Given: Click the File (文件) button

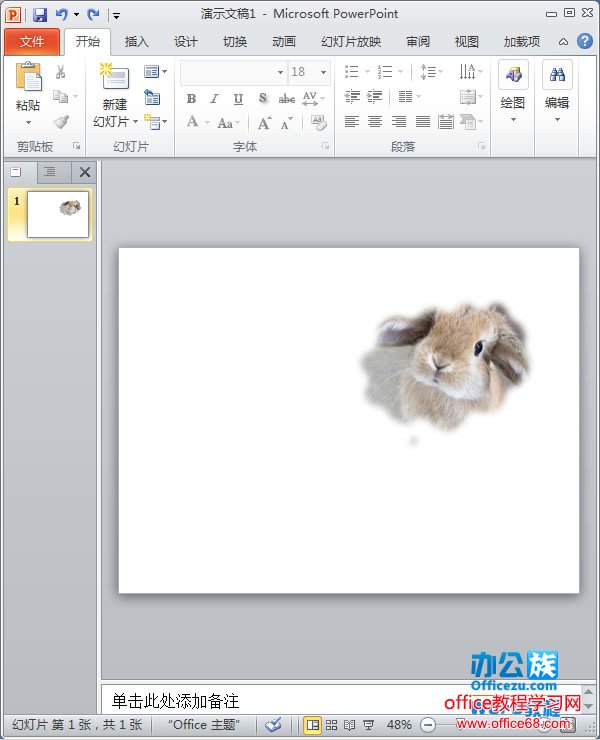Looking at the screenshot, I should (32, 41).
